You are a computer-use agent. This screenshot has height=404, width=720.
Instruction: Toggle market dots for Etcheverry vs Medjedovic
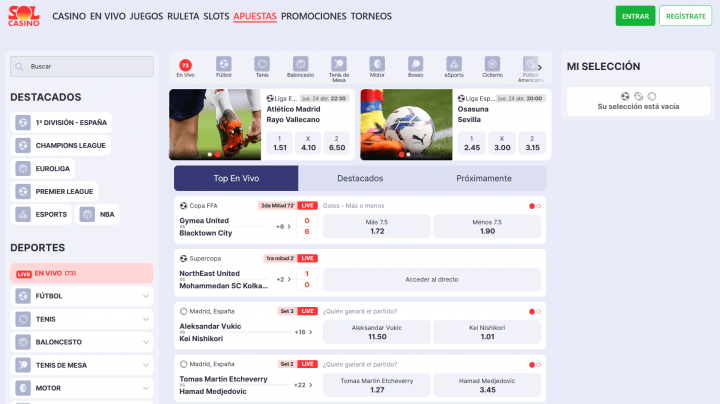[x=535, y=365]
